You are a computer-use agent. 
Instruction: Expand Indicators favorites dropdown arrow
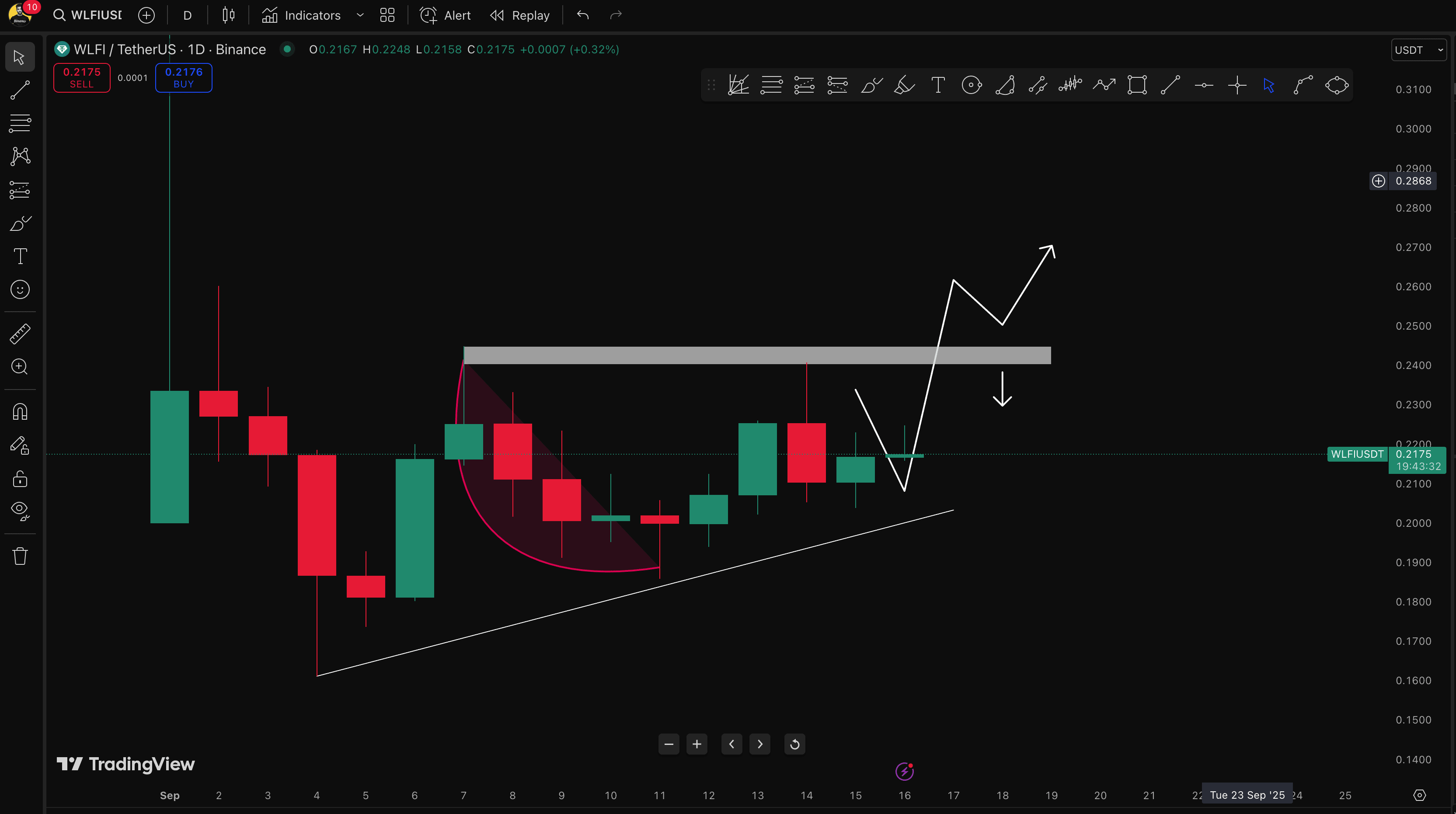360,15
